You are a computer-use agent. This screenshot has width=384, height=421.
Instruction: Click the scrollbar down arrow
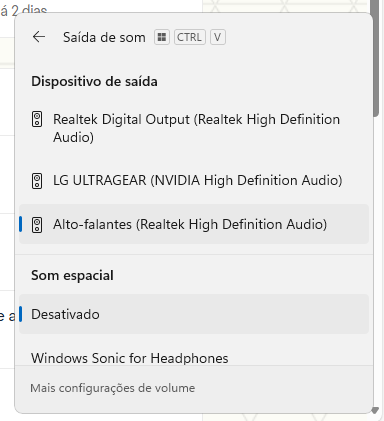pos(375,410)
